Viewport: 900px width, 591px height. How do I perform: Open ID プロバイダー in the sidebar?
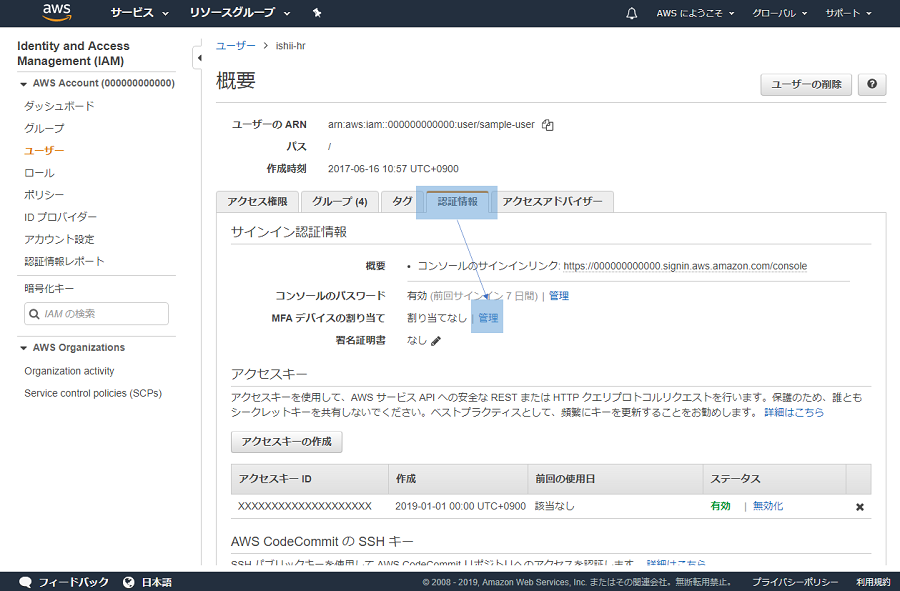pyautogui.click(x=60, y=217)
